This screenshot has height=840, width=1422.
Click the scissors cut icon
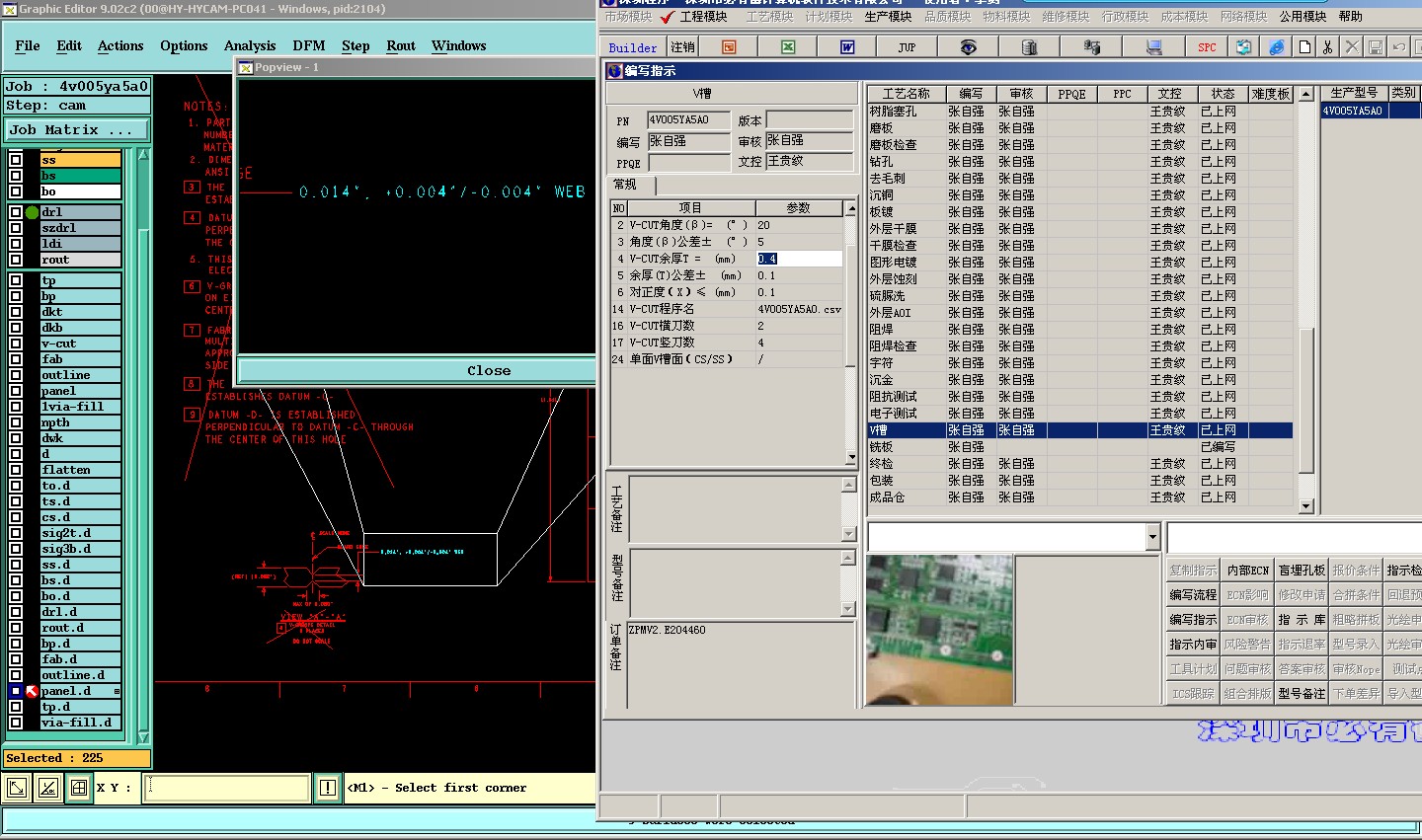coord(1328,47)
